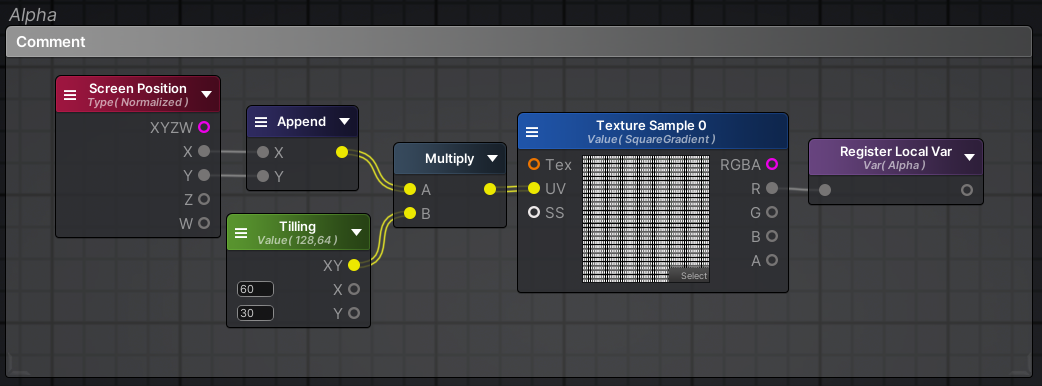Open the Texture Sample 0 hamburger menu
Image resolution: width=1042 pixels, height=386 pixels.
point(532,132)
